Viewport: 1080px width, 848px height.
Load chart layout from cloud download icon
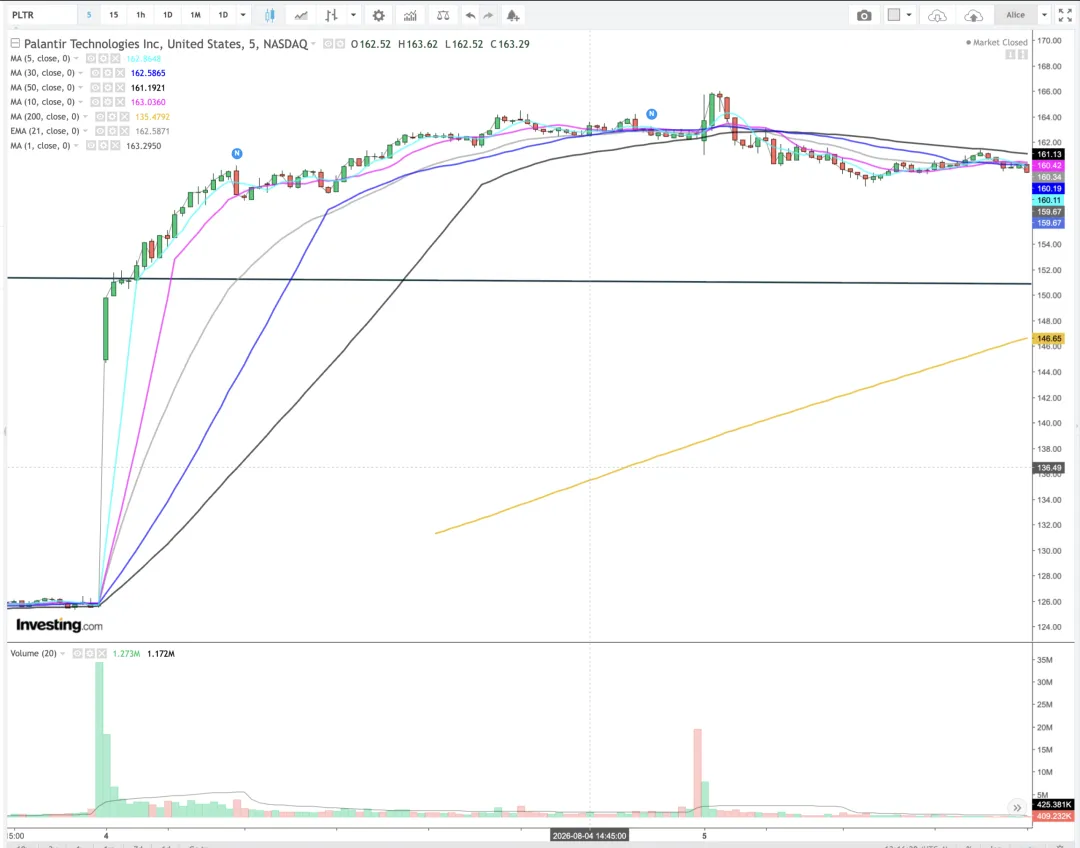pos(937,15)
